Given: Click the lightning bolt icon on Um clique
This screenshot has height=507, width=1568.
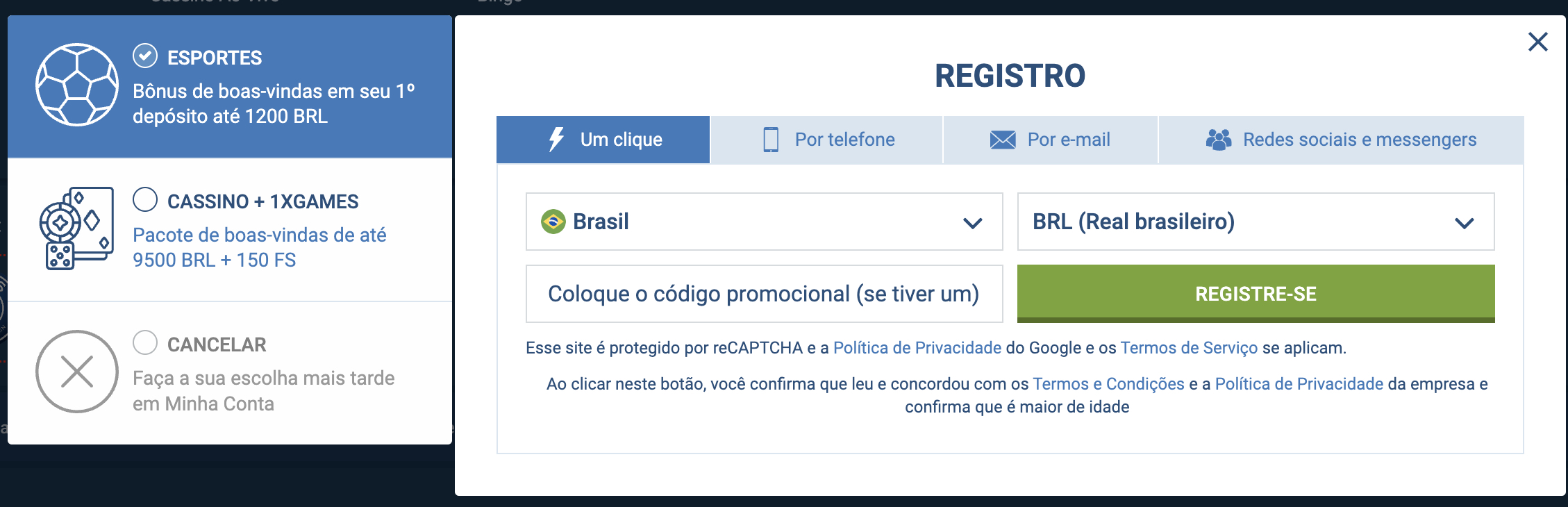Looking at the screenshot, I should pos(556,139).
